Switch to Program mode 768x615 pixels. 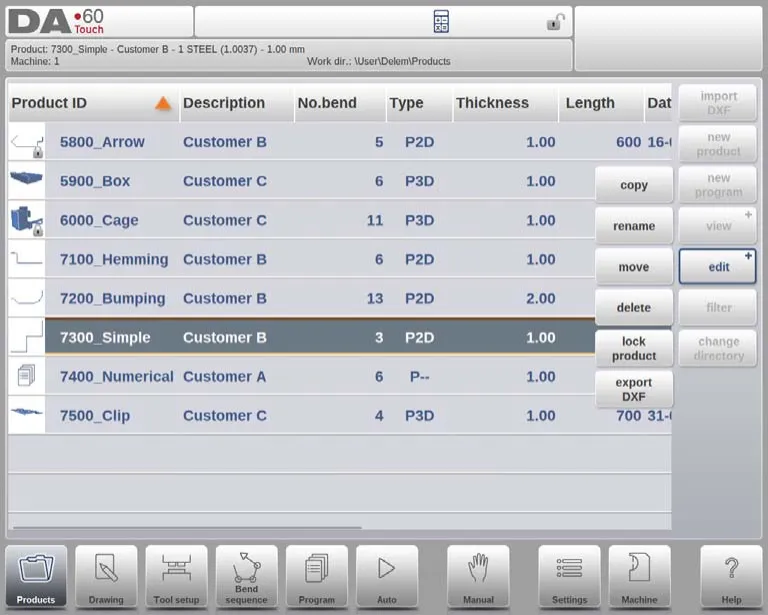316,576
